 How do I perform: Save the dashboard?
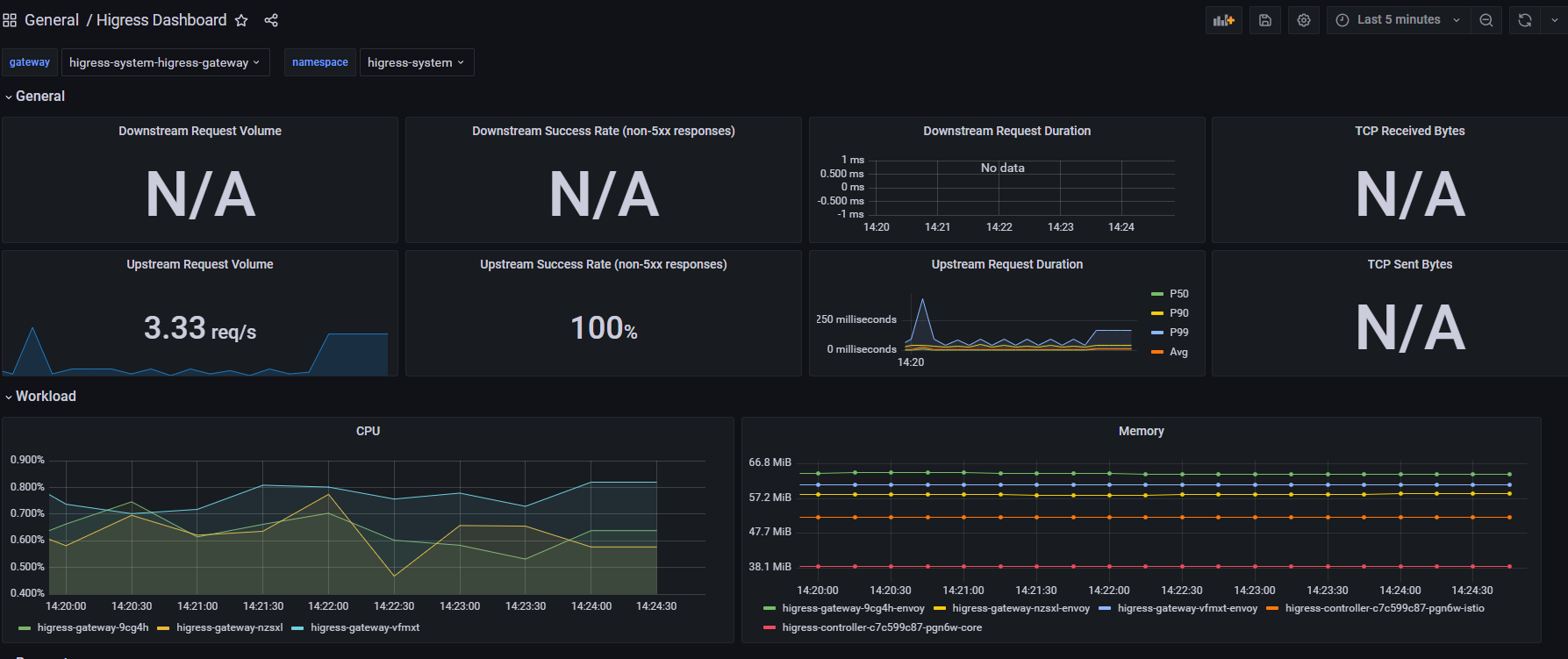(1265, 20)
